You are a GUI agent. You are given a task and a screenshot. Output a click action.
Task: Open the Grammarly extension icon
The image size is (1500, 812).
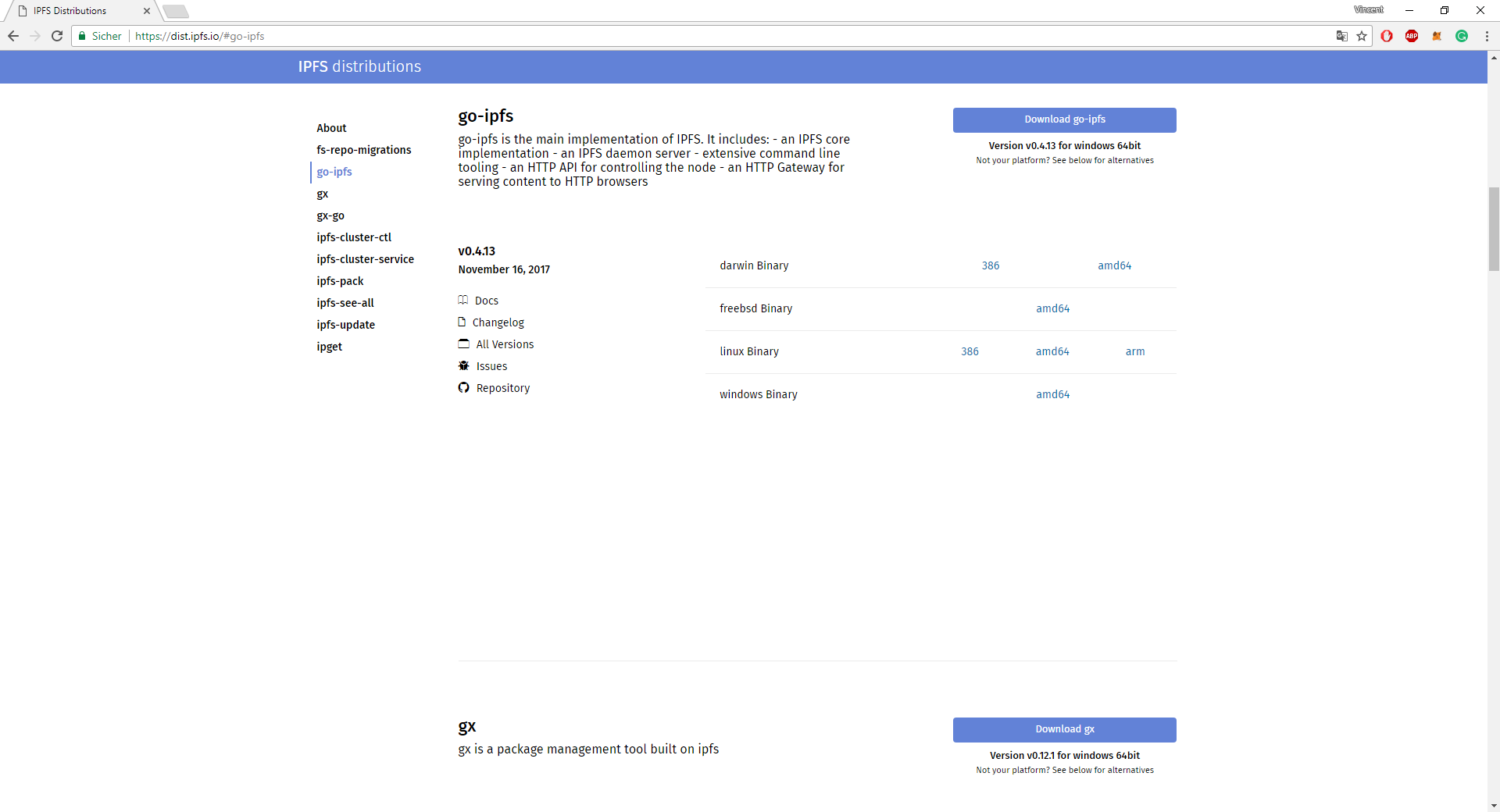click(1462, 36)
